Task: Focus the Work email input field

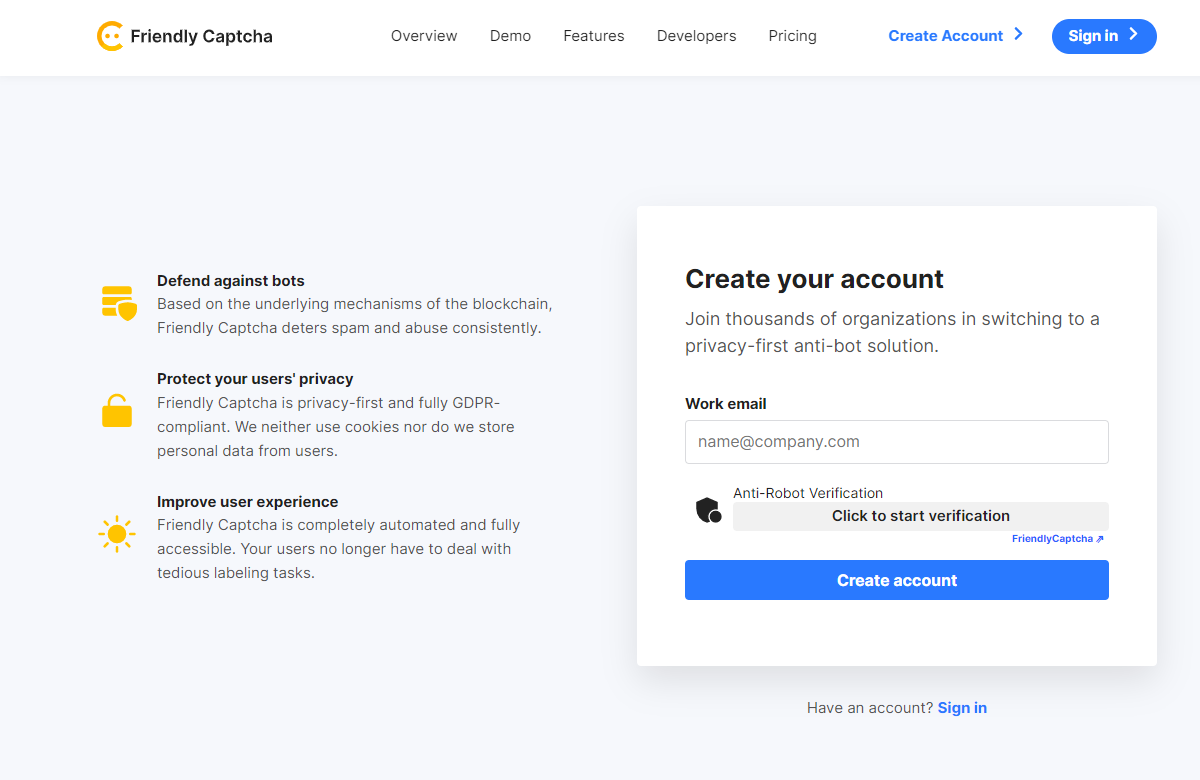Action: (x=897, y=442)
